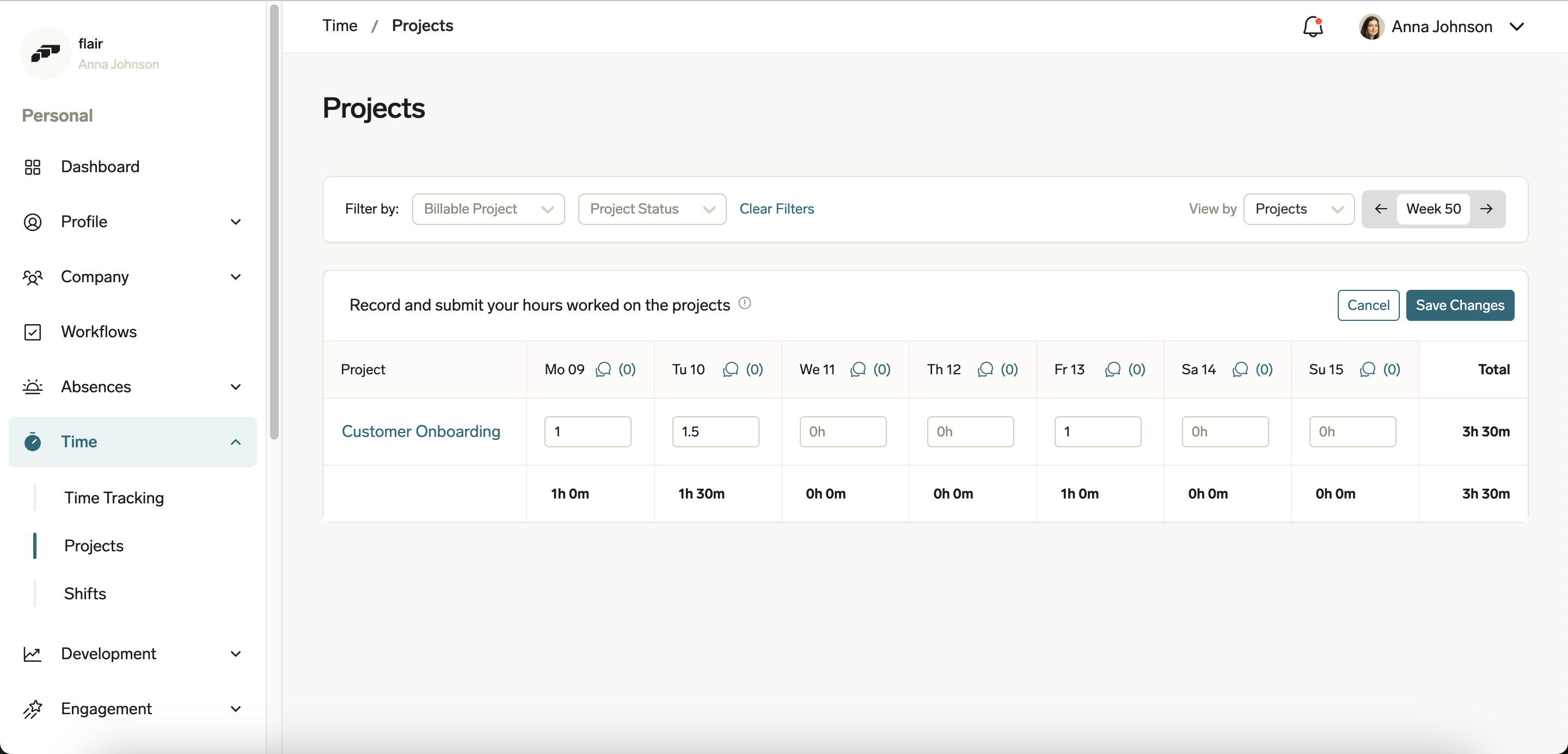The width and height of the screenshot is (1568, 754).
Task: Open the Project Status dropdown
Action: click(x=652, y=209)
